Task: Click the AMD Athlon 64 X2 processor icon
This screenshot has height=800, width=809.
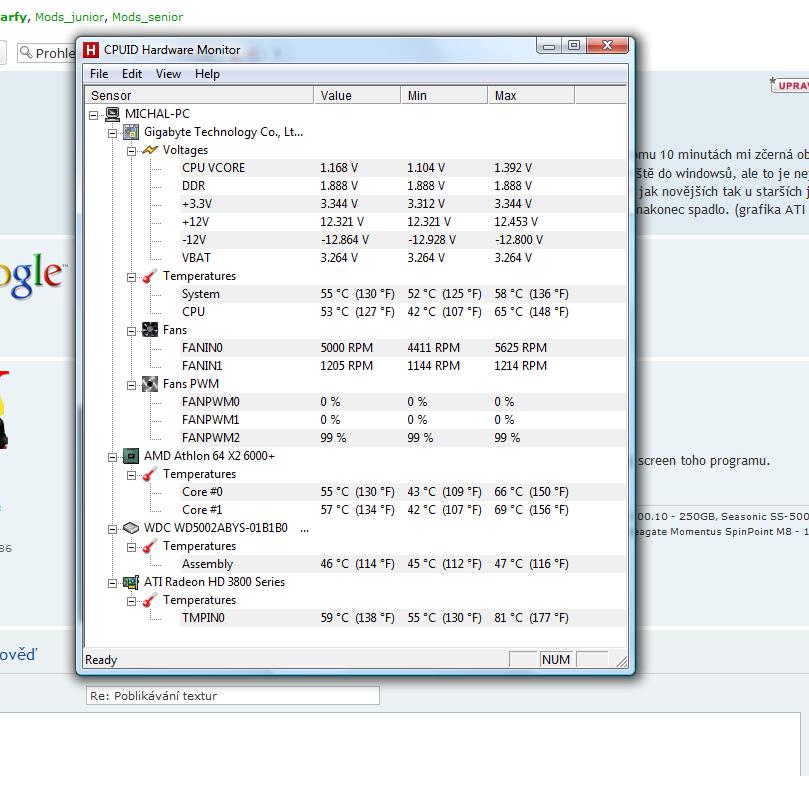Action: [x=131, y=456]
